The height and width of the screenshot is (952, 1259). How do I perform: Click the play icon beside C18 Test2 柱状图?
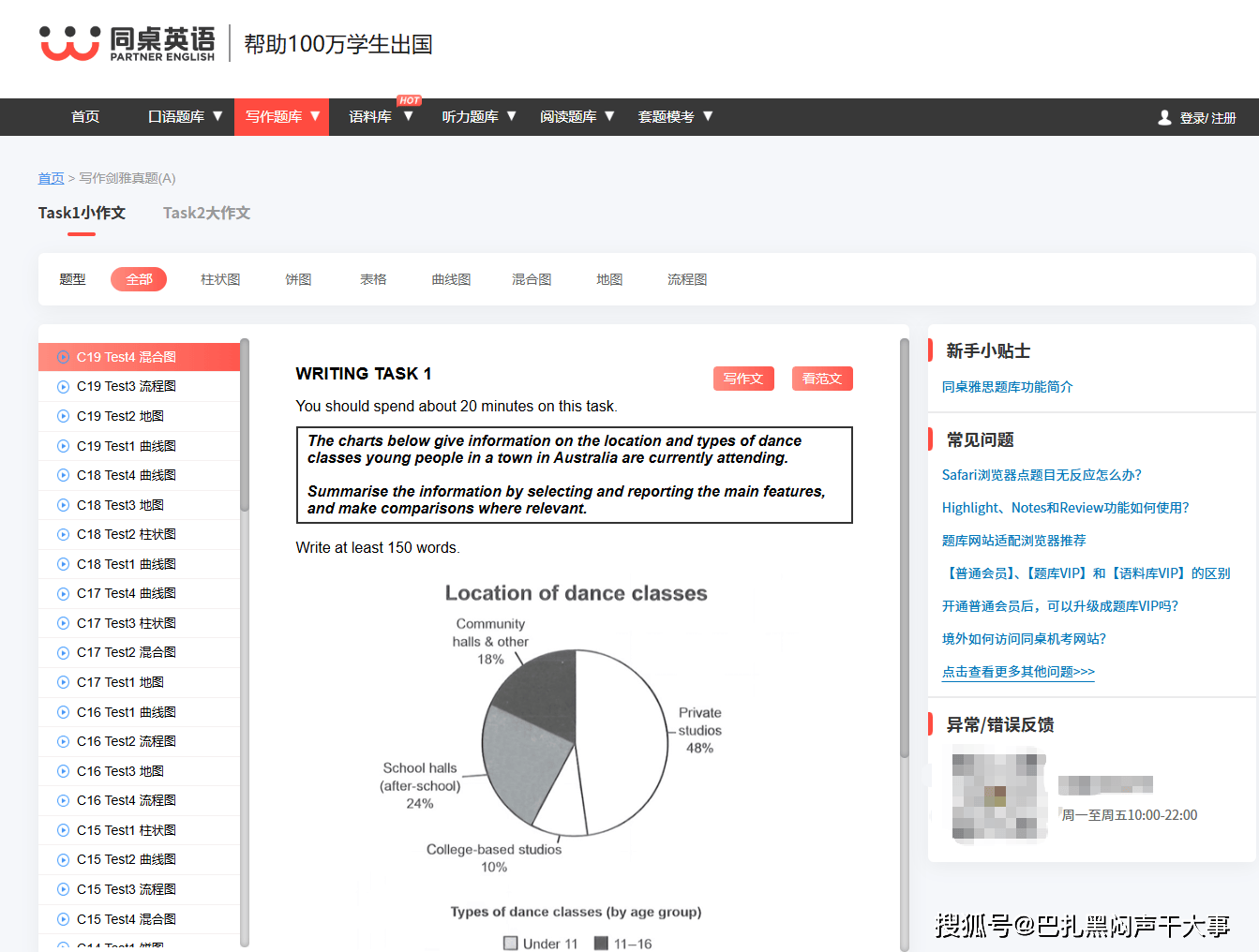(x=63, y=534)
